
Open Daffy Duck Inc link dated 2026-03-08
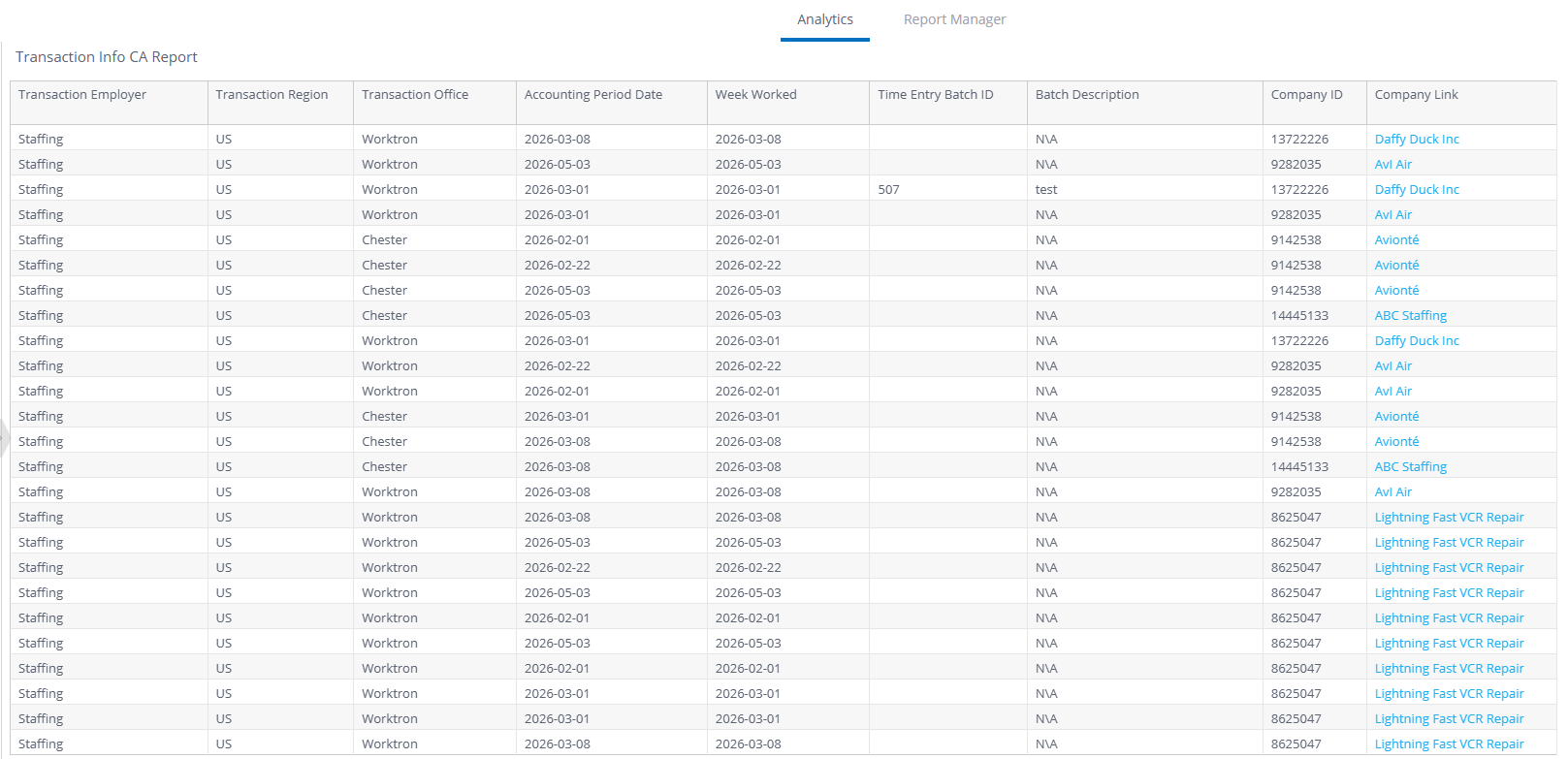point(1417,139)
